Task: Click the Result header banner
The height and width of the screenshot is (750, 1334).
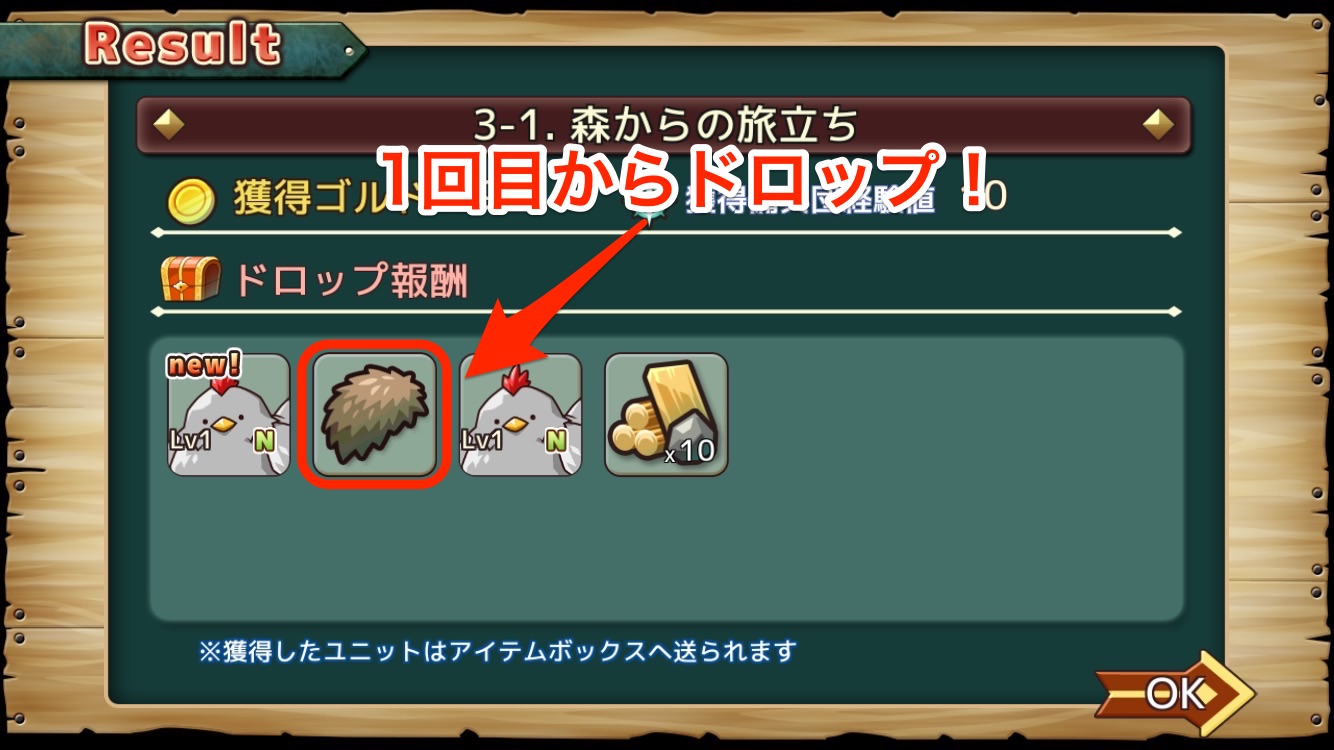Action: [183, 45]
